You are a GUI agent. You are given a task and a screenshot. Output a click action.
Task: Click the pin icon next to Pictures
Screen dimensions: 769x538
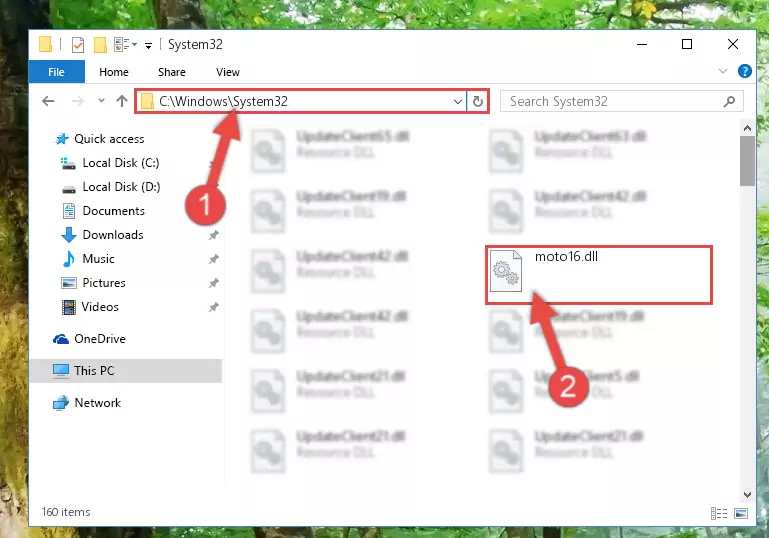coord(213,283)
